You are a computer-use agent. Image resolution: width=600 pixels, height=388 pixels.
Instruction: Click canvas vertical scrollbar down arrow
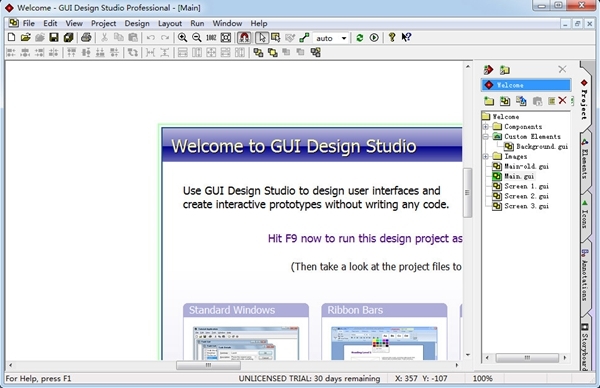point(468,355)
